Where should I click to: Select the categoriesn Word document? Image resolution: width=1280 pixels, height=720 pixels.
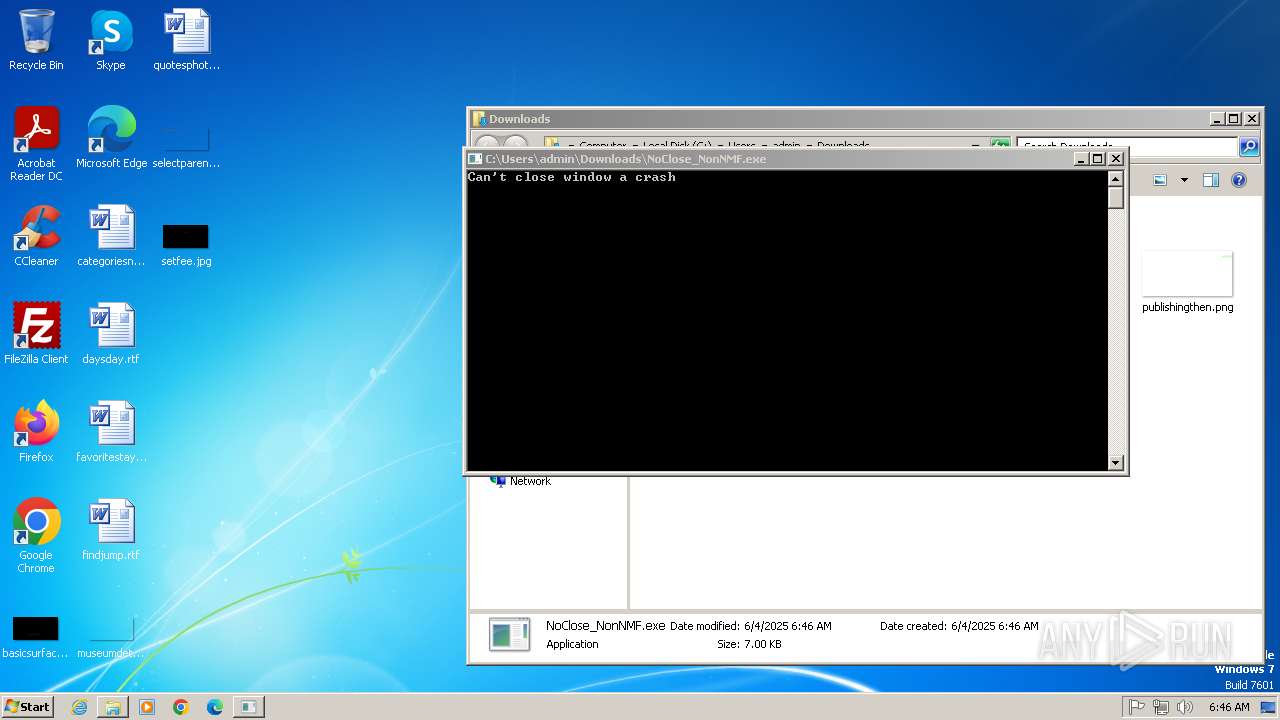tap(111, 236)
